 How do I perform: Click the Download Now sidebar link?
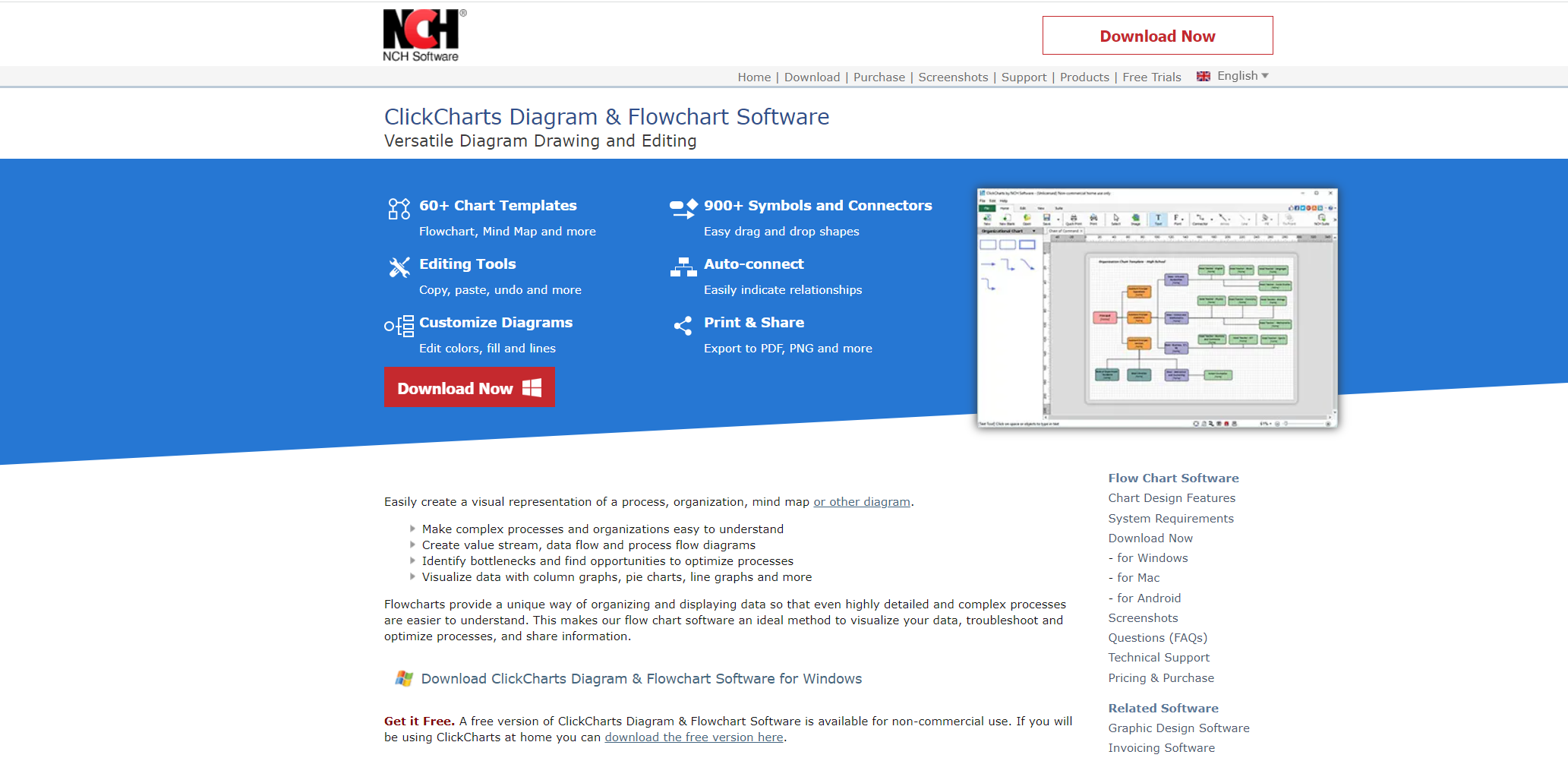(x=1150, y=538)
